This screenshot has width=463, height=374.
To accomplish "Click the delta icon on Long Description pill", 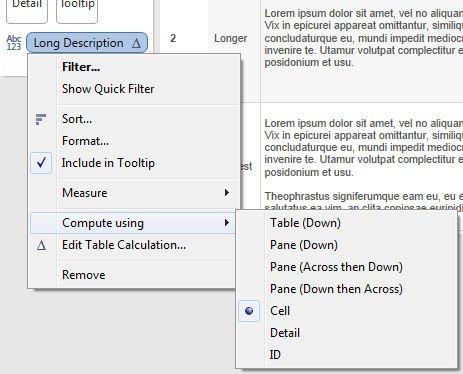I will pos(136,43).
